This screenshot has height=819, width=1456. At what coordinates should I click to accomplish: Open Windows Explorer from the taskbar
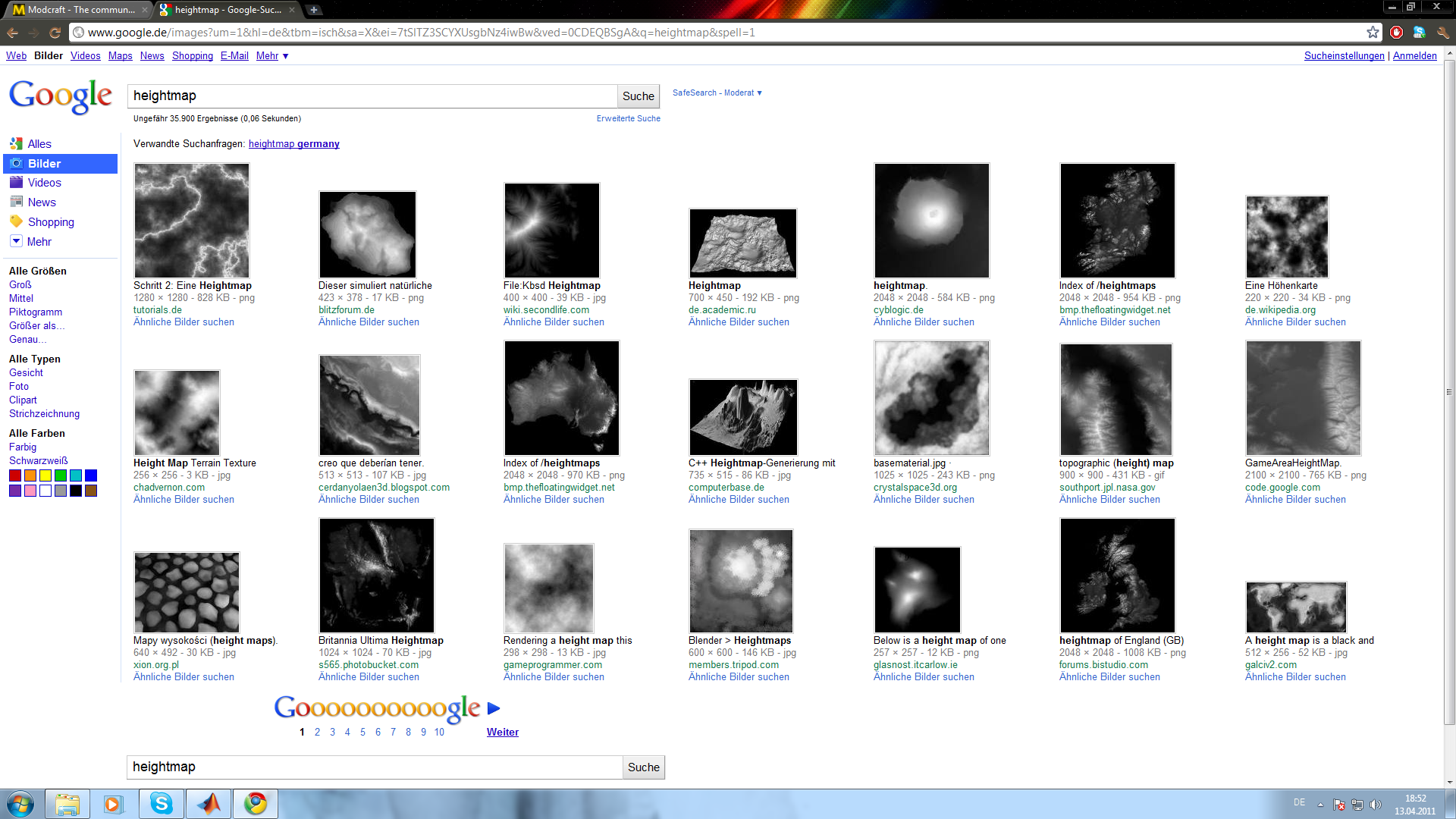[67, 804]
